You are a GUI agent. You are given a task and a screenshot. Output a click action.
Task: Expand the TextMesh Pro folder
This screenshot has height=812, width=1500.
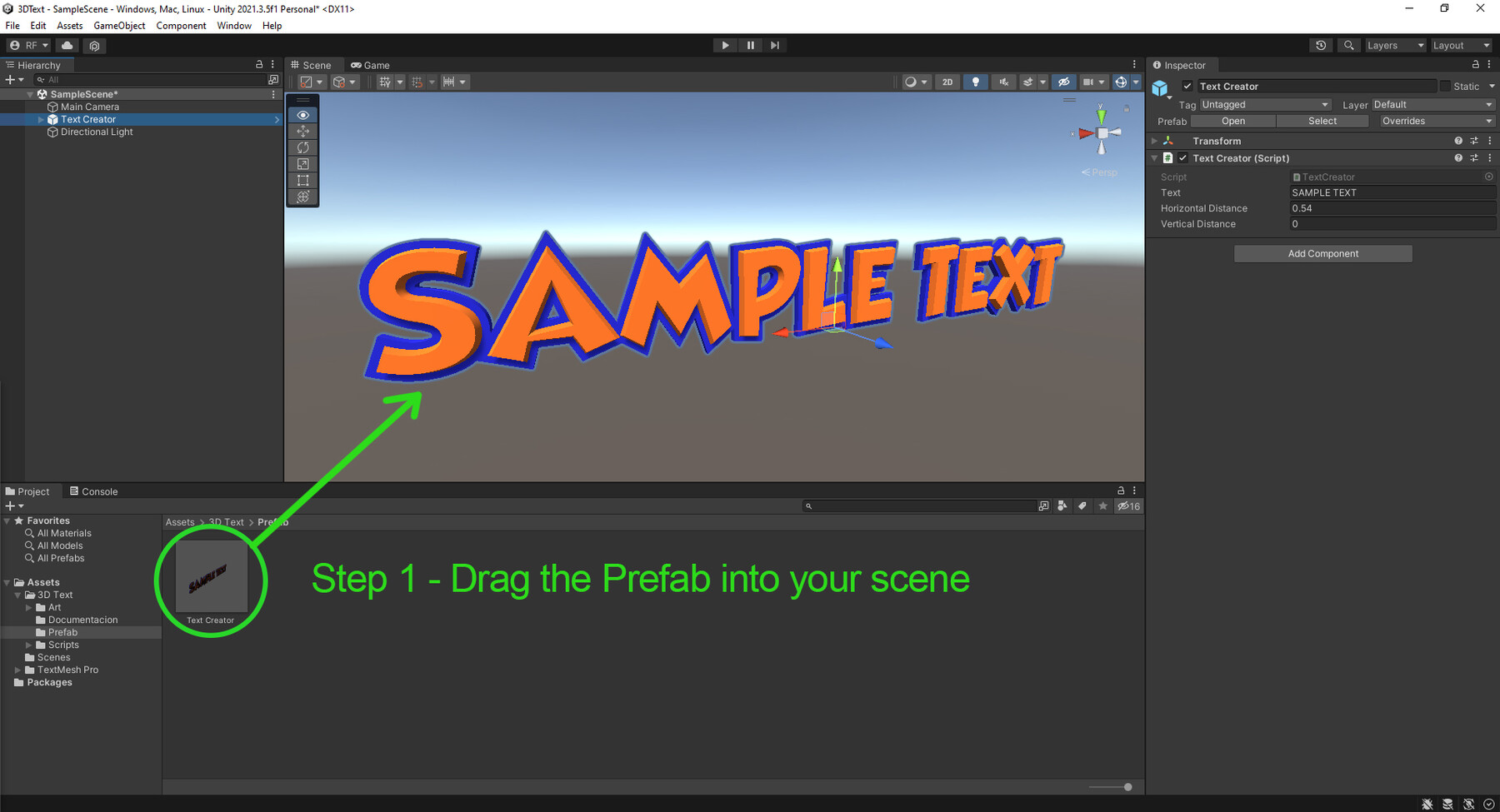tap(18, 670)
